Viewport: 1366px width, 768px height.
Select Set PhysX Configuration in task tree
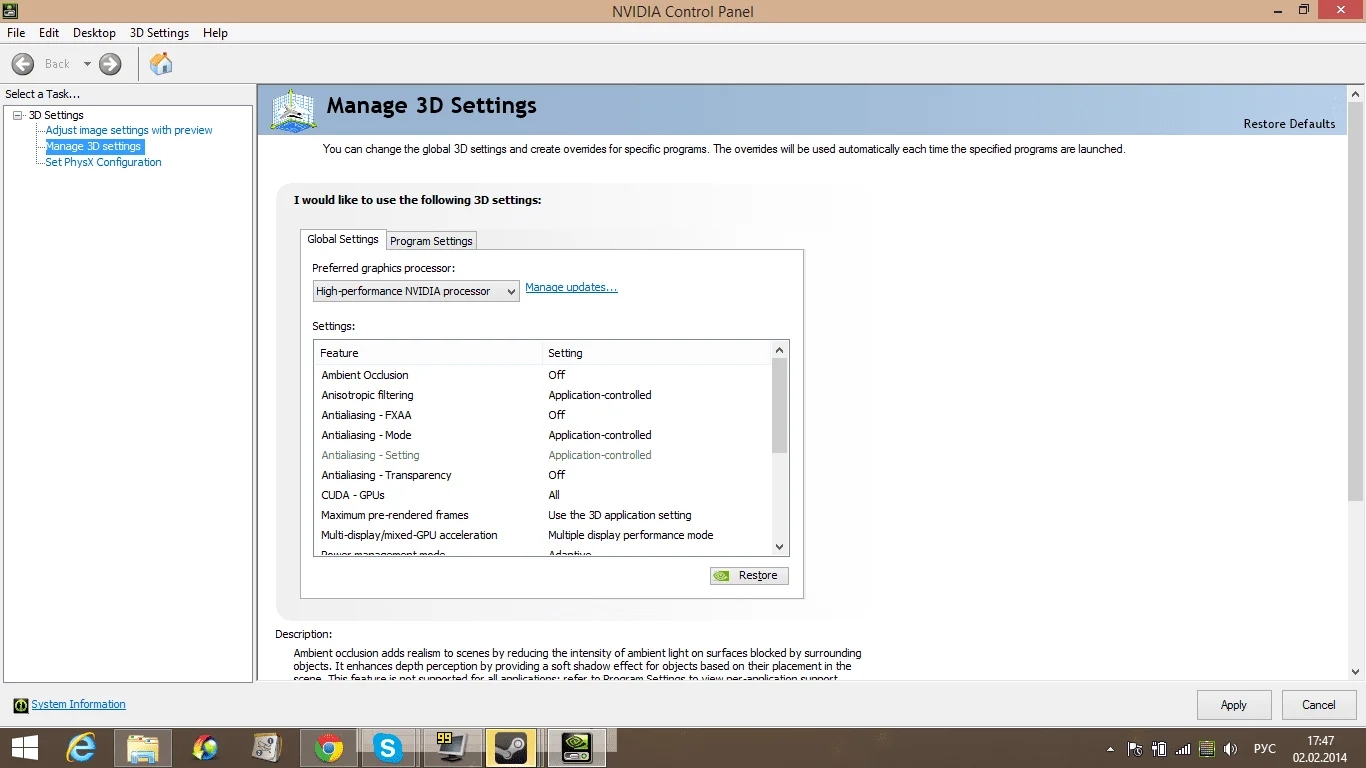click(103, 162)
